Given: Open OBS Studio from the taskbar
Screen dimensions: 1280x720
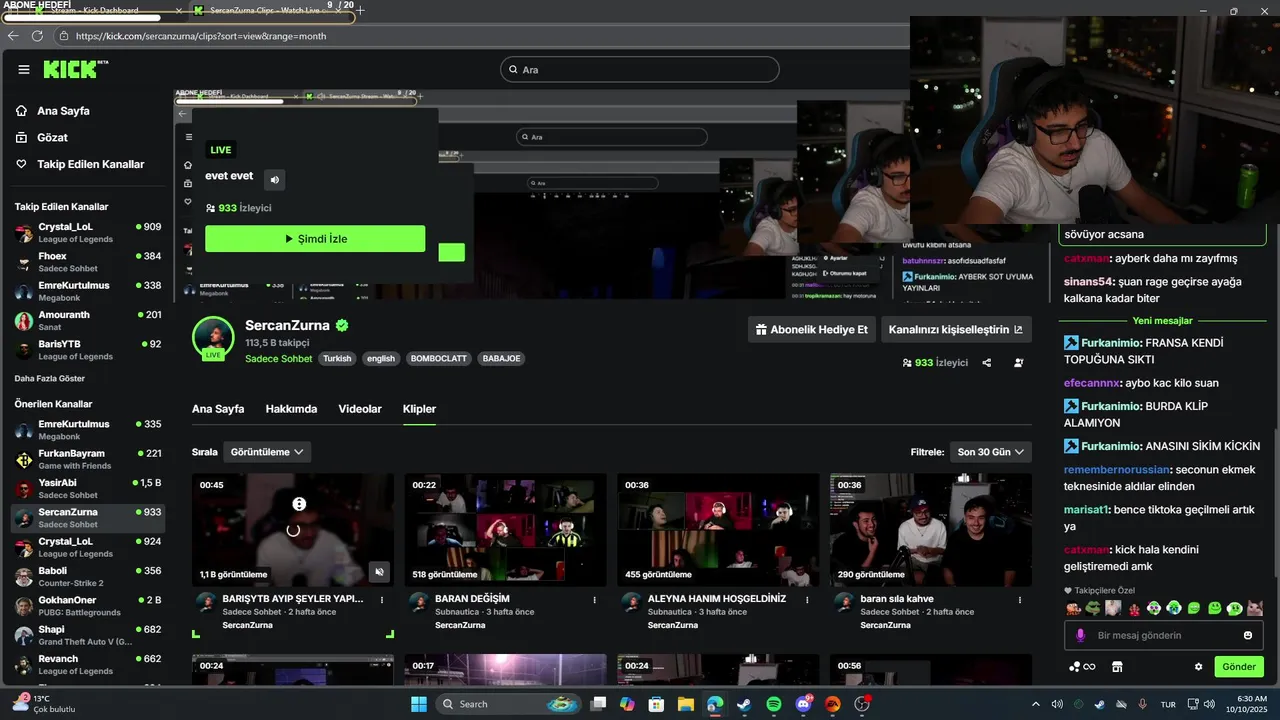Looking at the screenshot, I should (x=862, y=704).
